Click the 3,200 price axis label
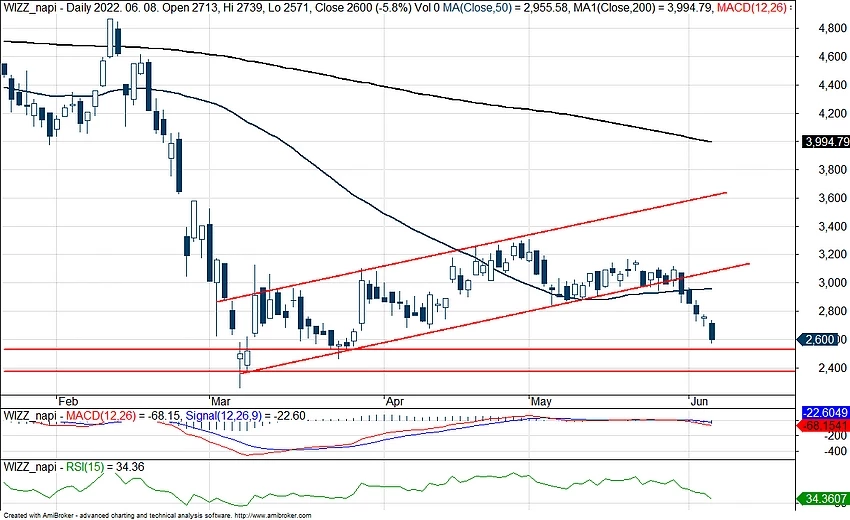The height and width of the screenshot is (520, 850). tap(832, 254)
